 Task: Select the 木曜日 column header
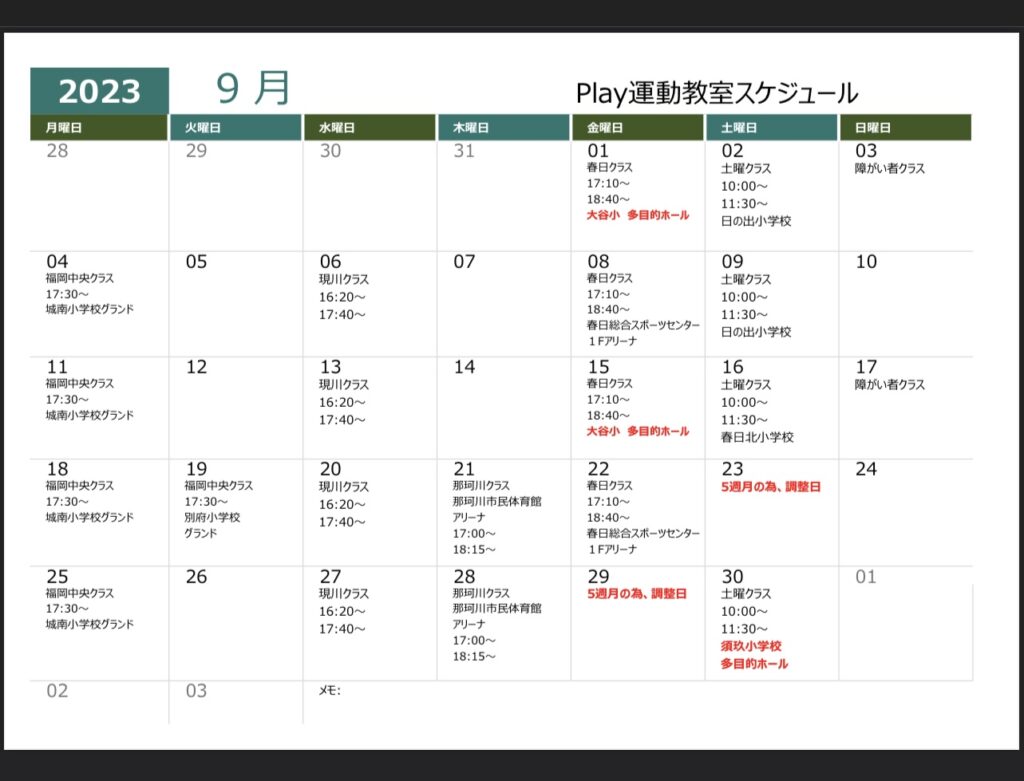[x=504, y=127]
